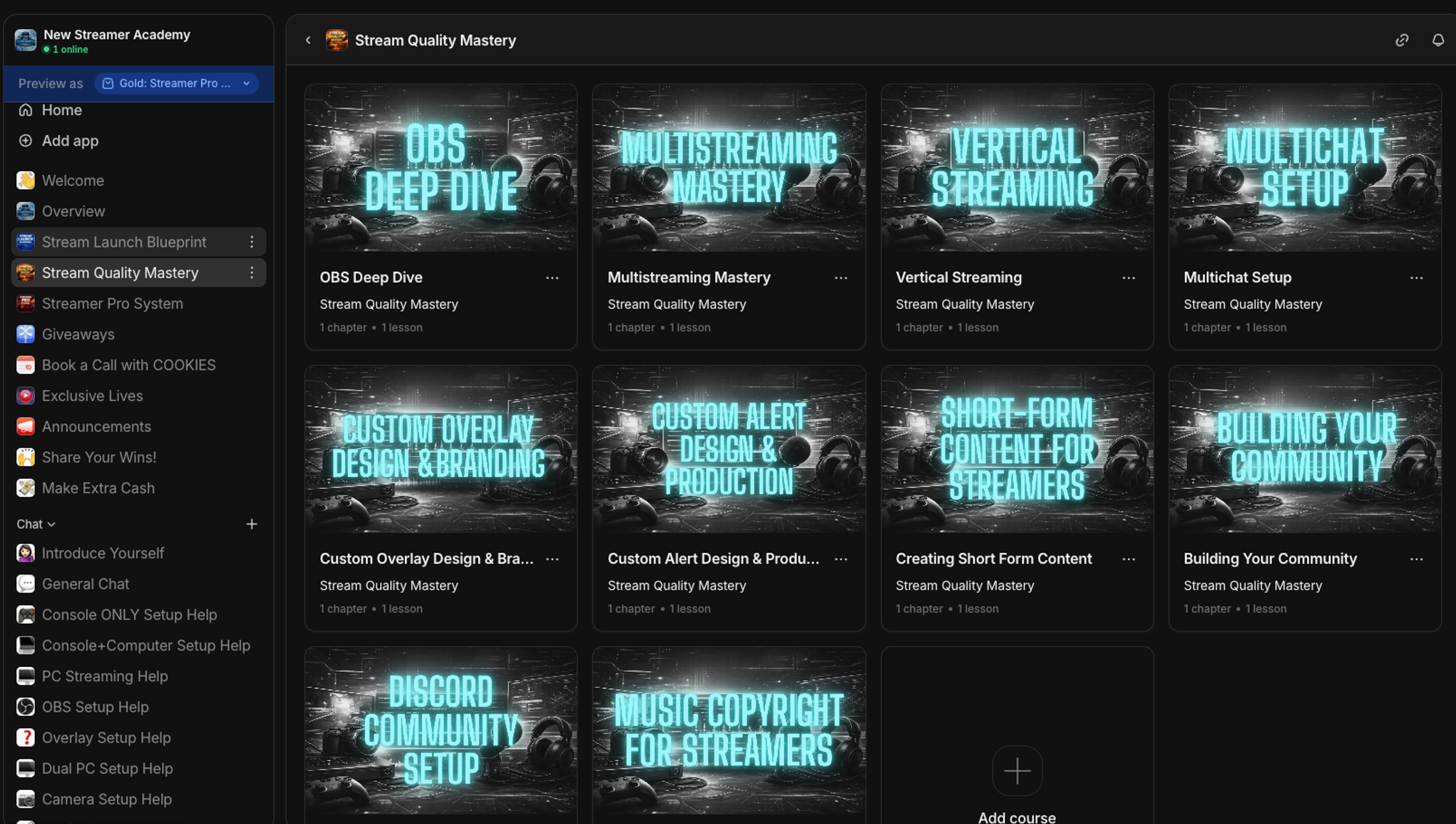The image size is (1456, 824).
Task: Open Introduce Yourself chat
Action: pyautogui.click(x=138, y=553)
